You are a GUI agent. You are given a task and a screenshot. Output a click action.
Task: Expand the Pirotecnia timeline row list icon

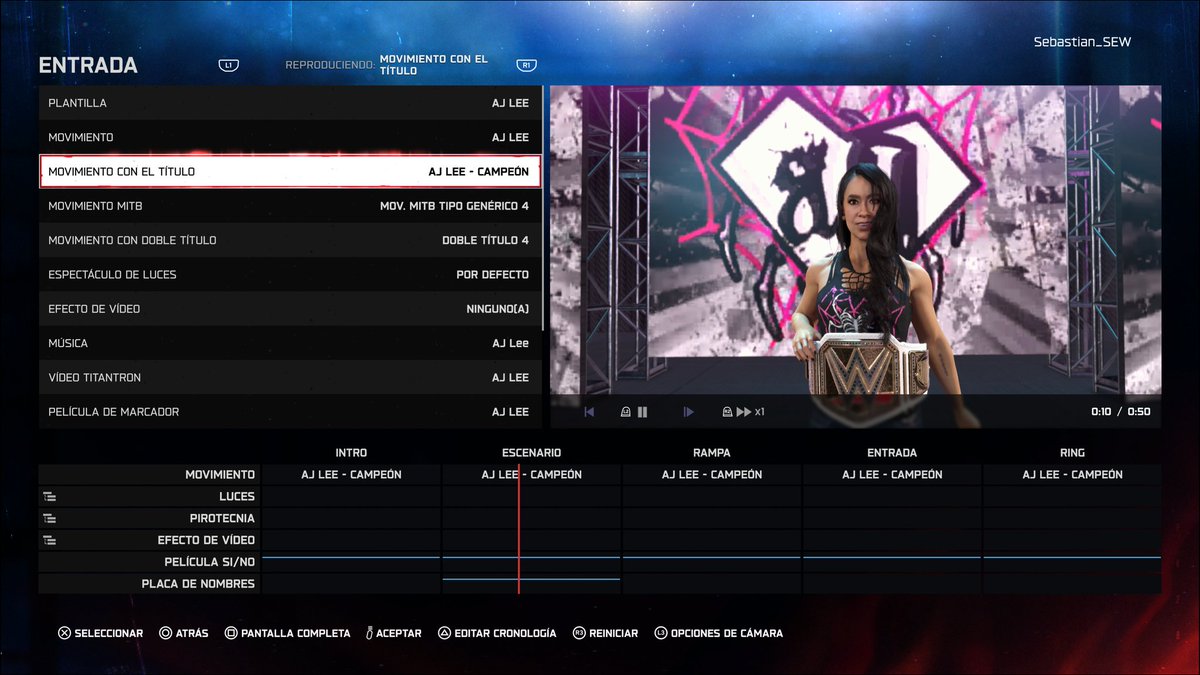point(49,518)
